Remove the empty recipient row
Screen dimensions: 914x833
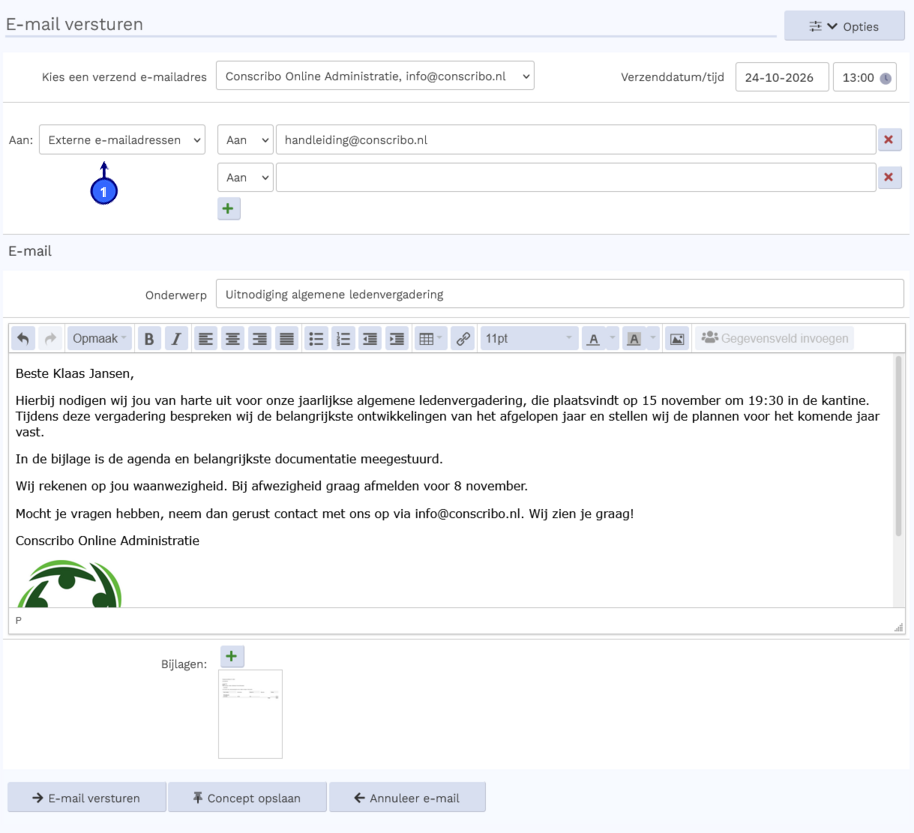point(890,177)
